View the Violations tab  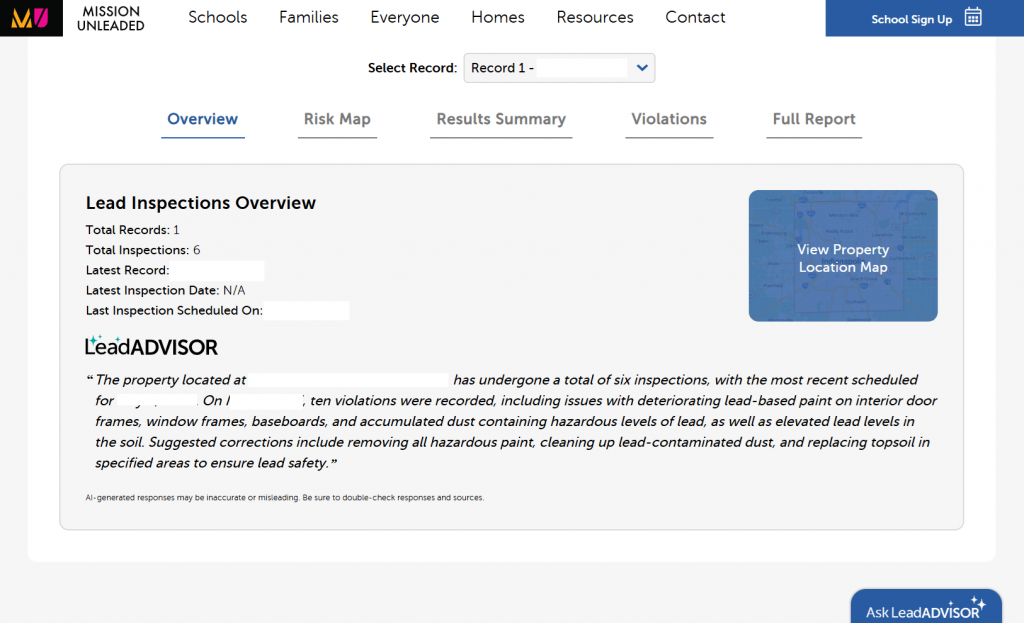[x=669, y=119]
